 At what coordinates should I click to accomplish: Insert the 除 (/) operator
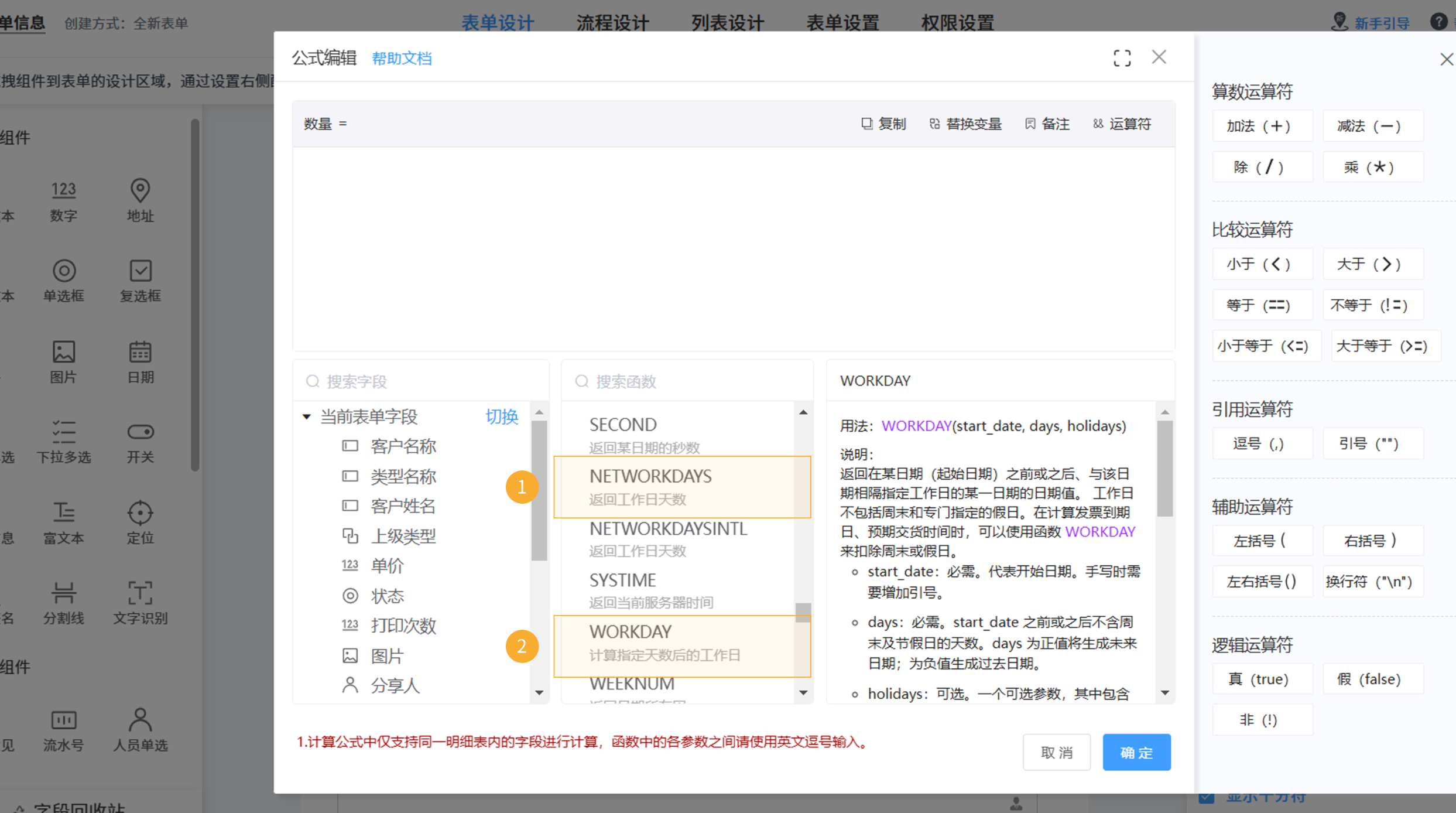pyautogui.click(x=1262, y=167)
